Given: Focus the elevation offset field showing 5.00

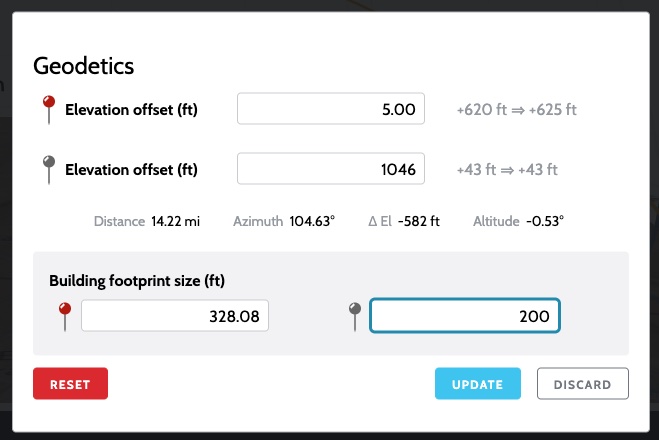Looking at the screenshot, I should pos(330,109).
